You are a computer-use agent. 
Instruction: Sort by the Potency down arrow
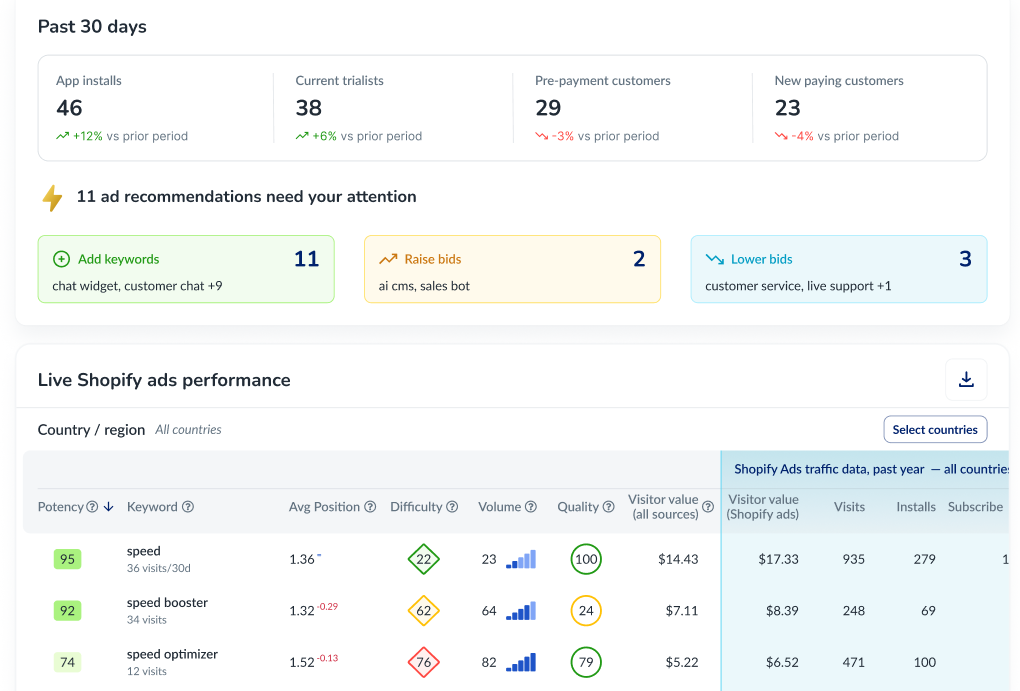point(109,507)
